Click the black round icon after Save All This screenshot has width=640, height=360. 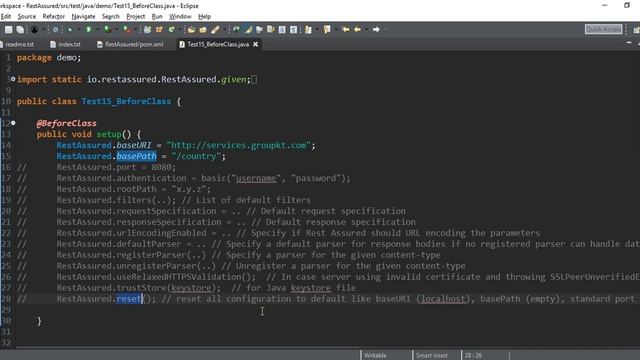[34, 29]
